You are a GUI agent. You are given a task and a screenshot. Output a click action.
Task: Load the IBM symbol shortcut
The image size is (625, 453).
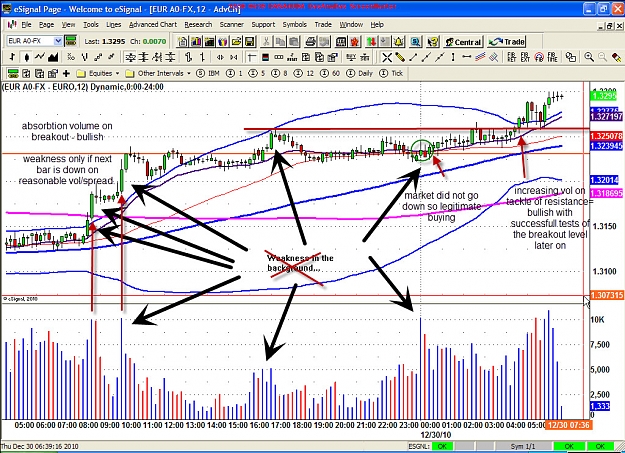click(x=208, y=73)
